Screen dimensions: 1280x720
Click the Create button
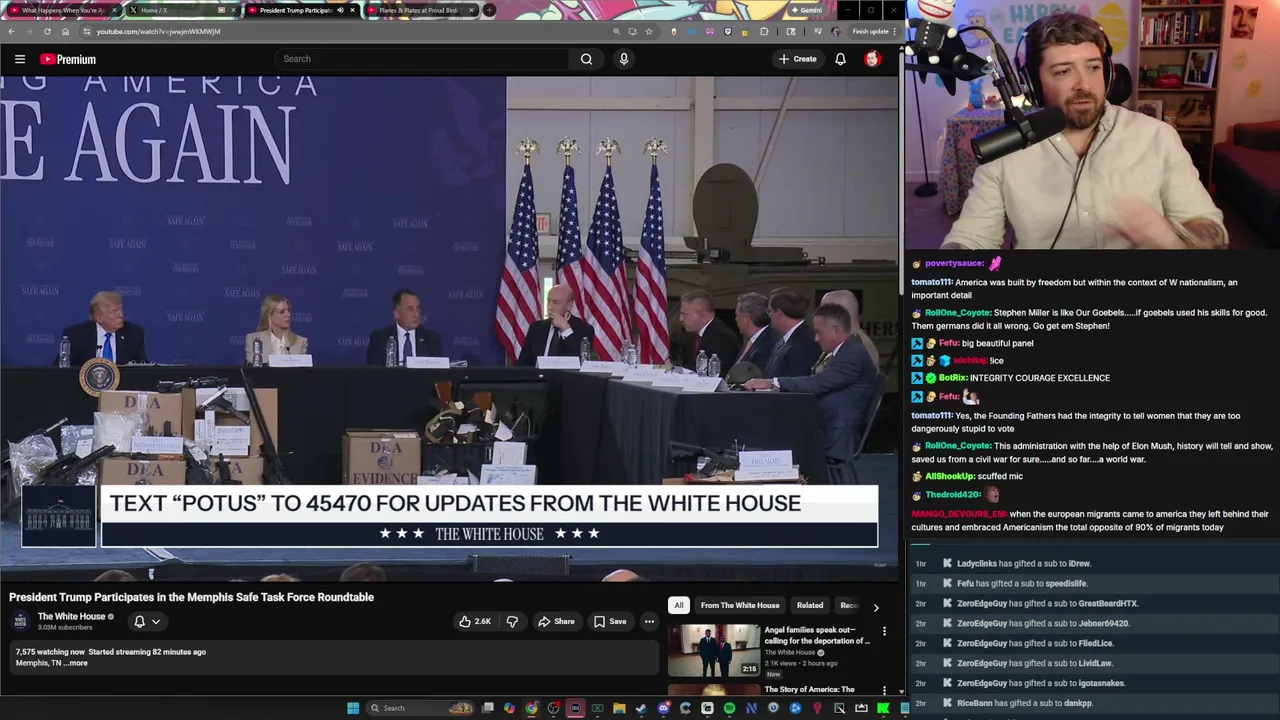point(798,59)
